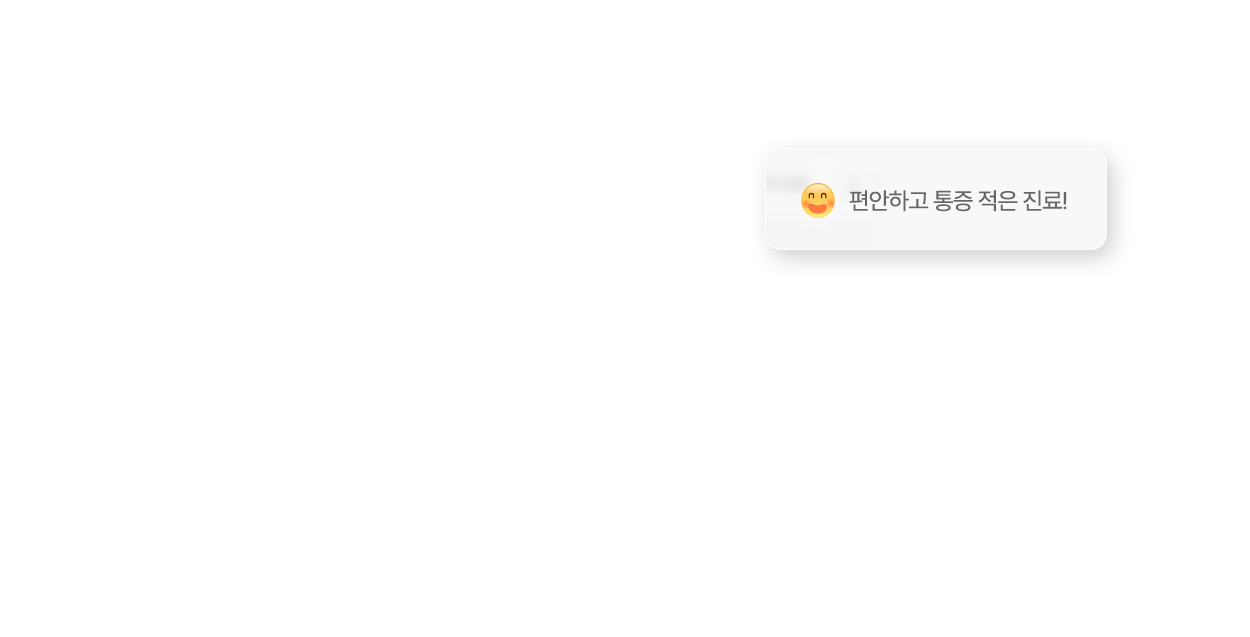Tap the word 진료! at the card end
The height and width of the screenshot is (637, 1250).
[x=1045, y=201]
